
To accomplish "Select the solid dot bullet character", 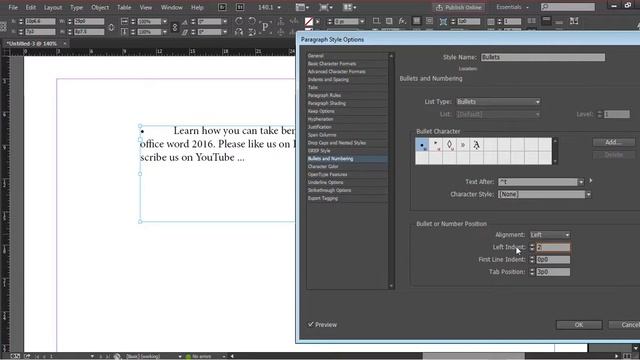I will (422, 144).
